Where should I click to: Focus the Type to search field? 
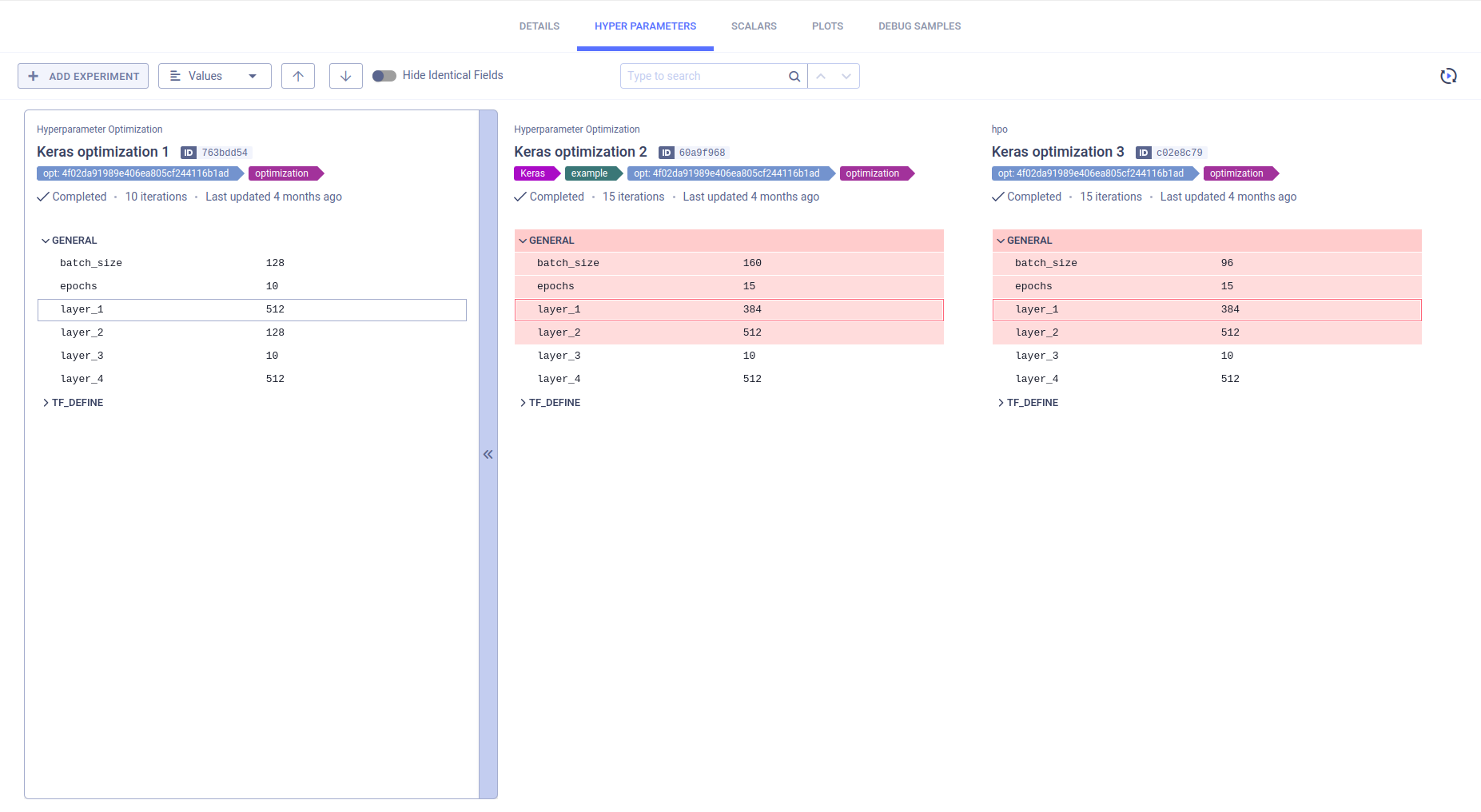point(702,76)
